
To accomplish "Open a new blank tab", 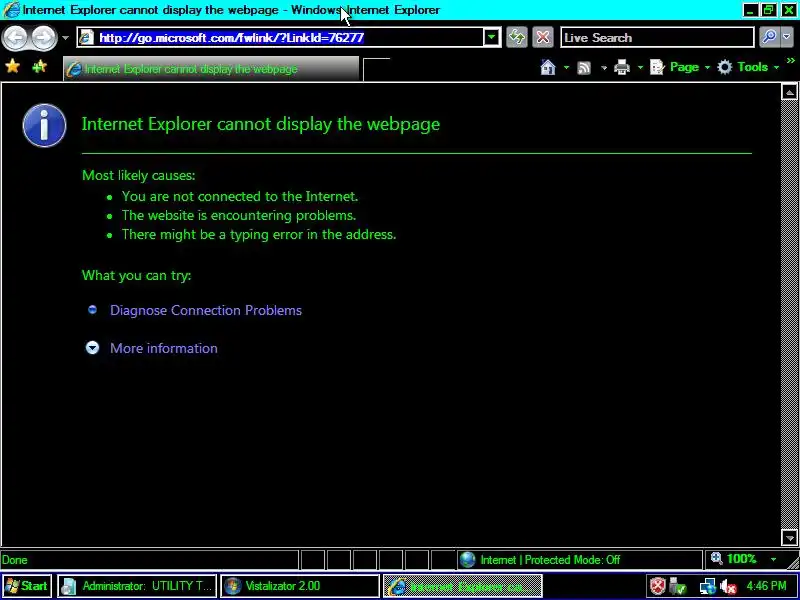I will [377, 69].
